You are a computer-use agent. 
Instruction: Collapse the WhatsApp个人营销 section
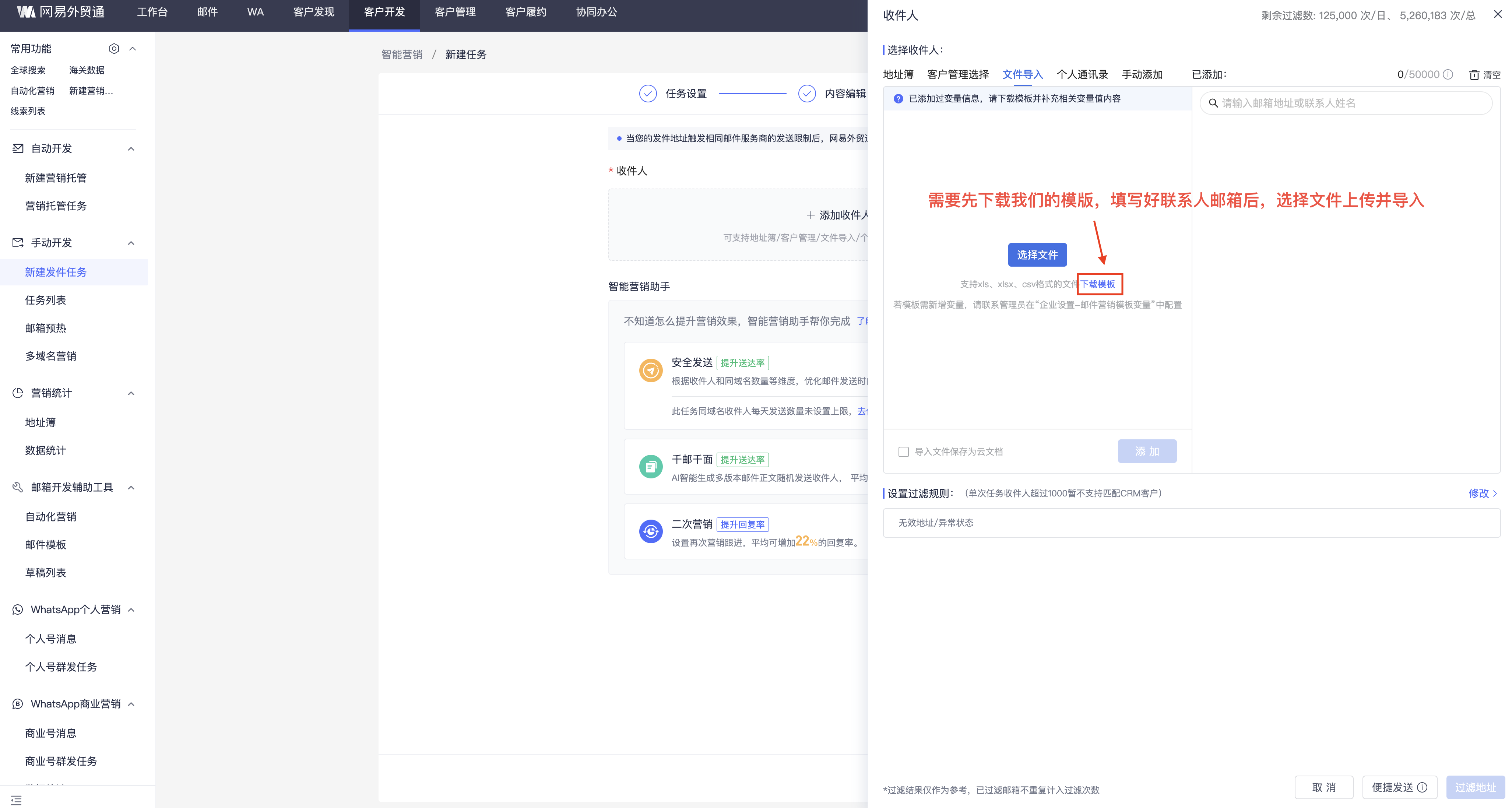[x=131, y=609]
